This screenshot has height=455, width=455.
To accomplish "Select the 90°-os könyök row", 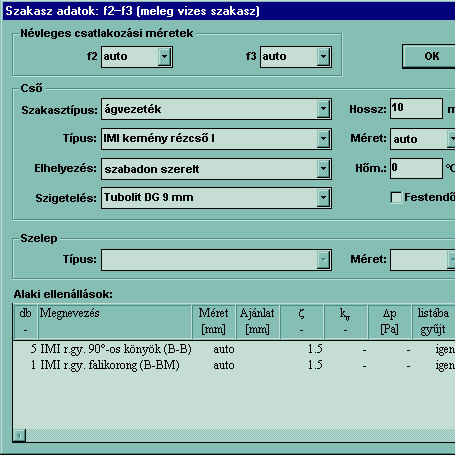I will [234, 349].
